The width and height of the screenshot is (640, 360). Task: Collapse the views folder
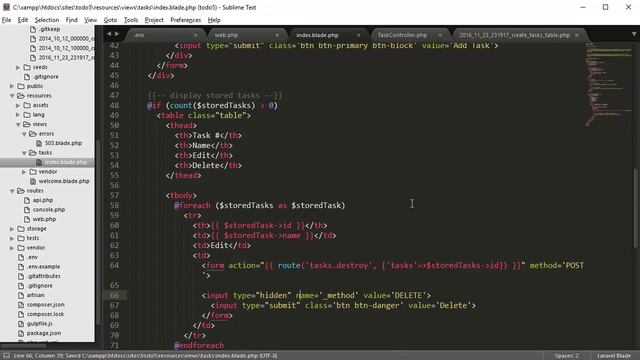(x=18, y=124)
